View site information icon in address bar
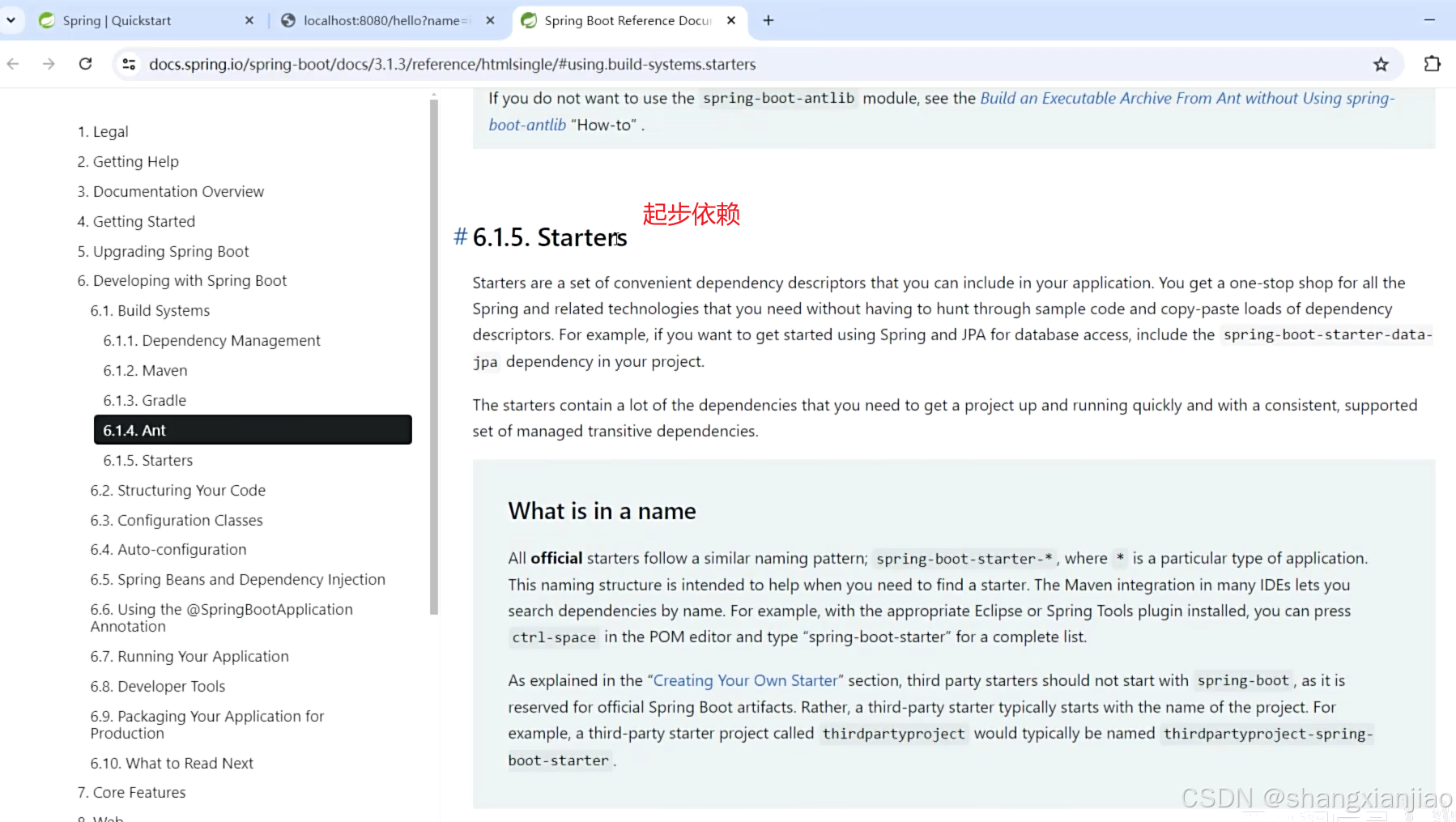The height and width of the screenshot is (822, 1456). click(x=129, y=64)
